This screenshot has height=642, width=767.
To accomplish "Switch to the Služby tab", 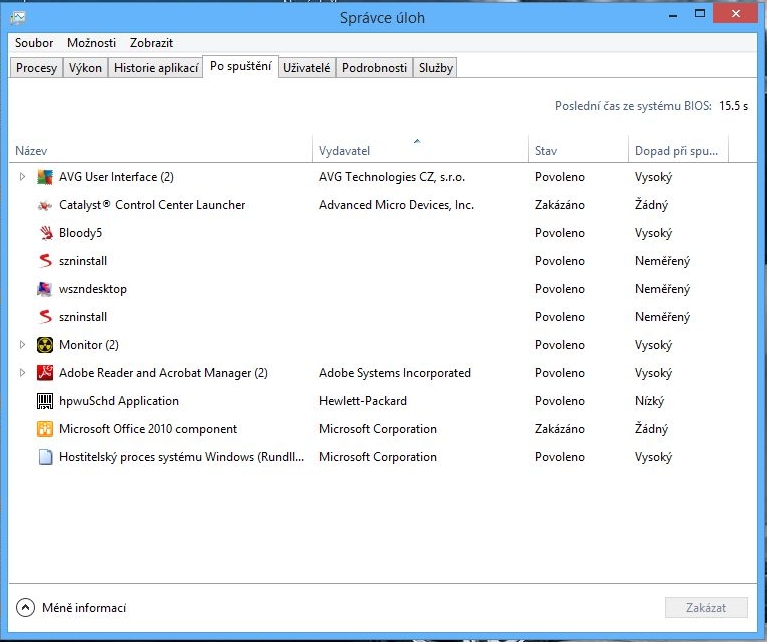I will [435, 68].
